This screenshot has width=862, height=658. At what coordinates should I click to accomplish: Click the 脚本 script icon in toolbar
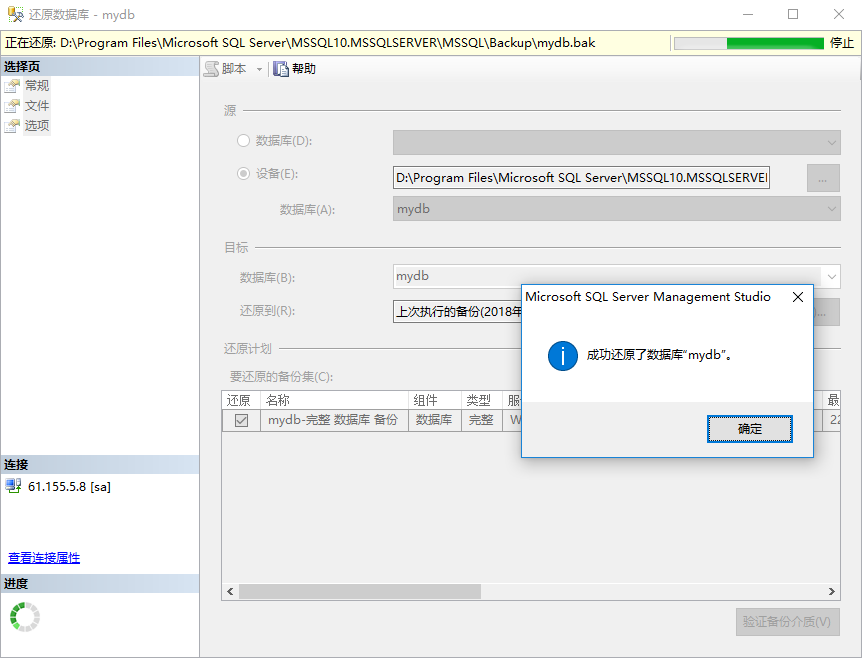click(x=212, y=69)
